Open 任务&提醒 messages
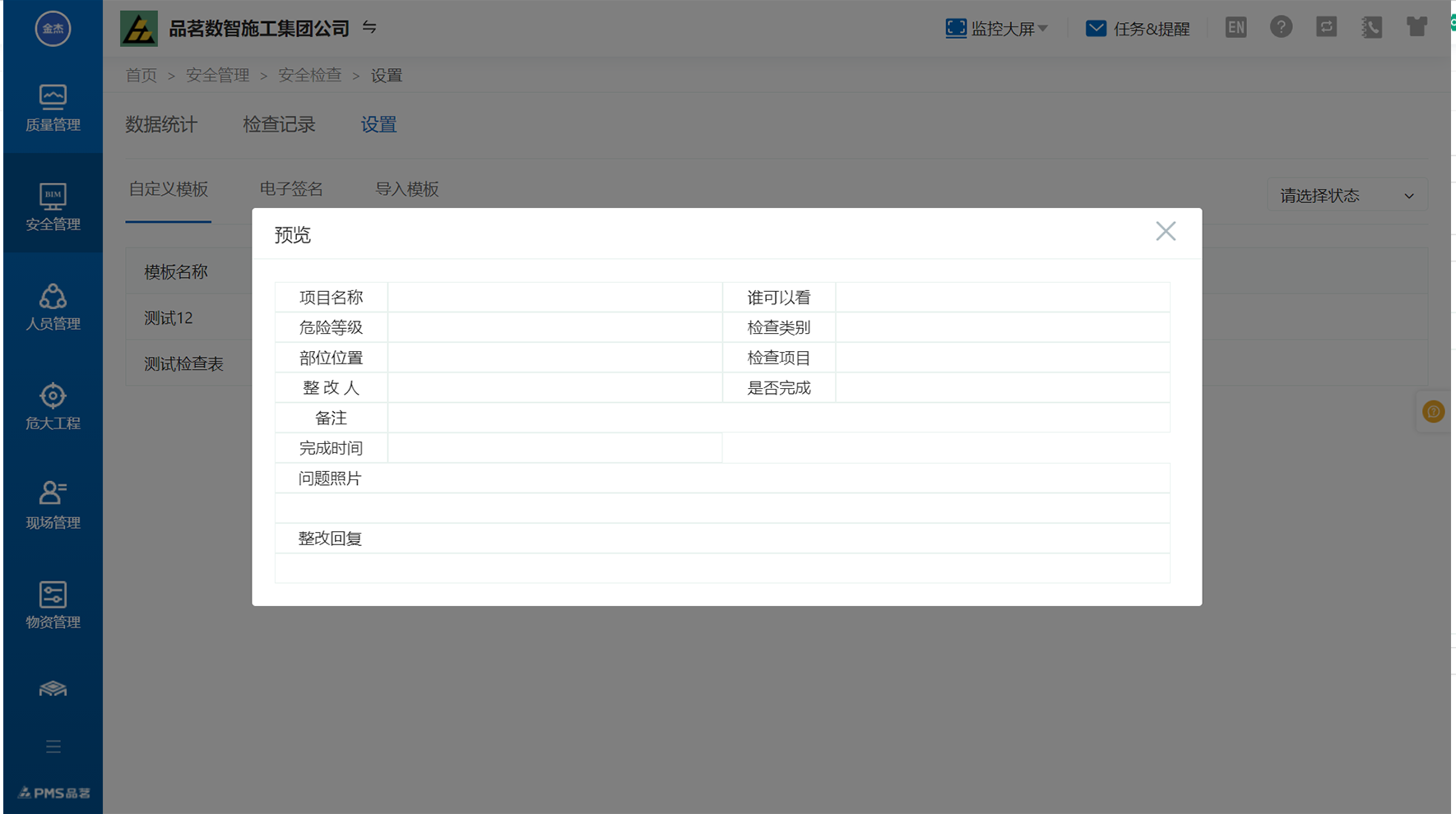This screenshot has height=814, width=1456. point(1138,29)
